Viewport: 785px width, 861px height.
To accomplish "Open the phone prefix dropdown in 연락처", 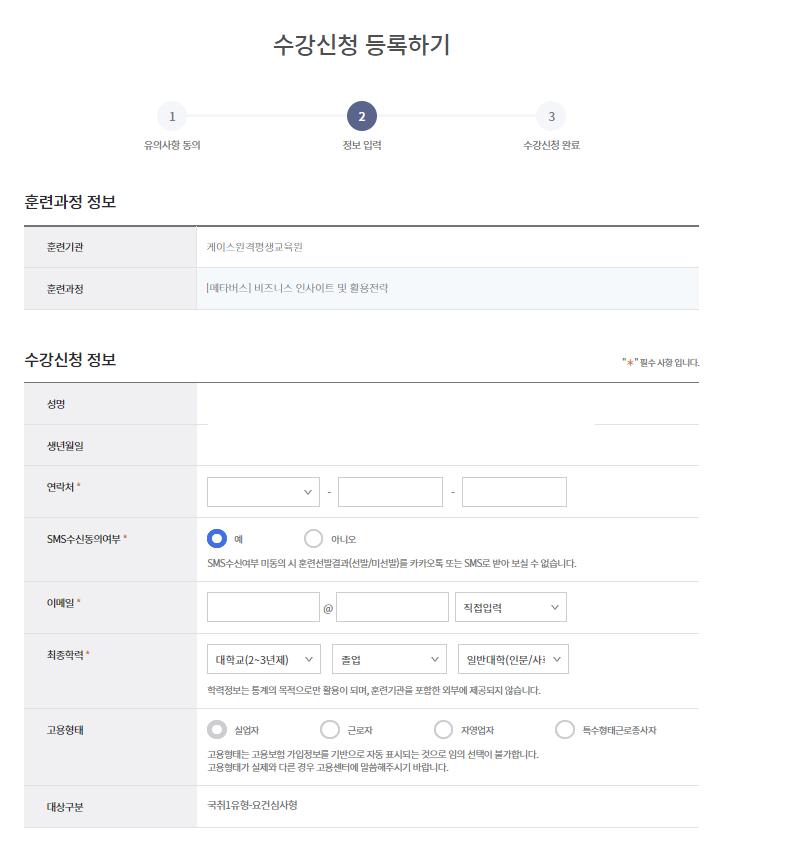I will click(x=263, y=492).
